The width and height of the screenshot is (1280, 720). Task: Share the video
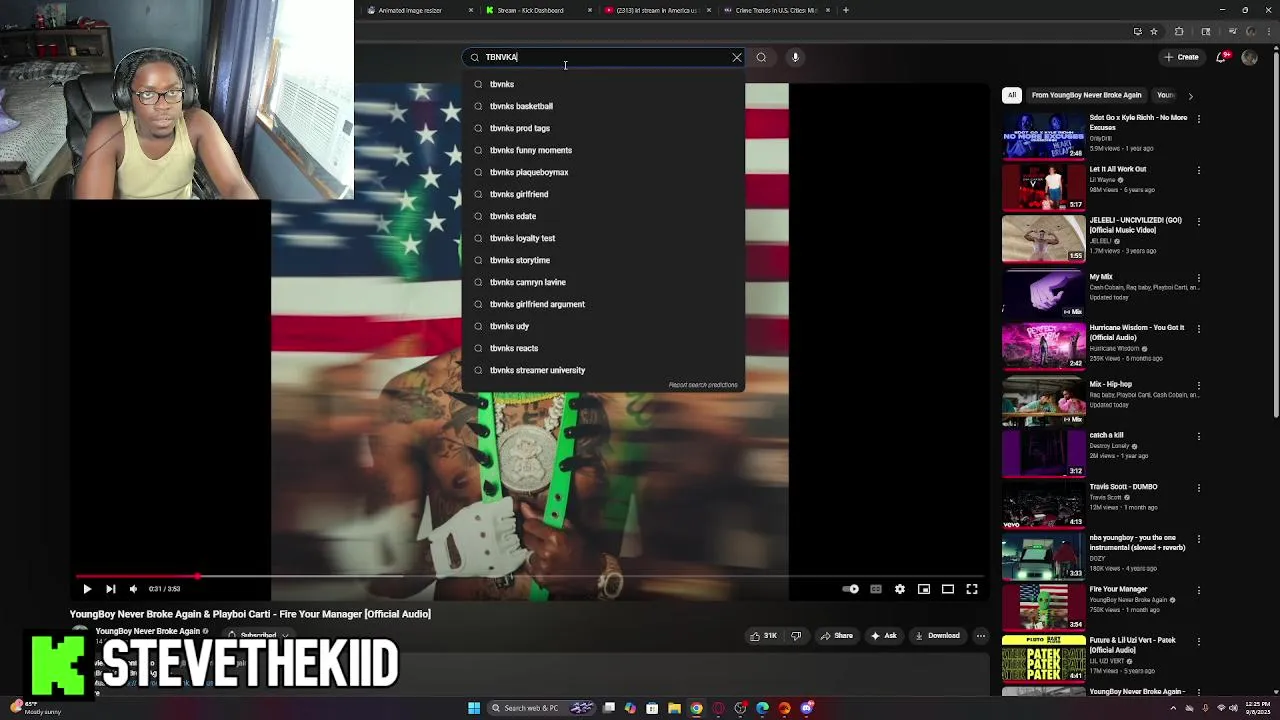837,636
